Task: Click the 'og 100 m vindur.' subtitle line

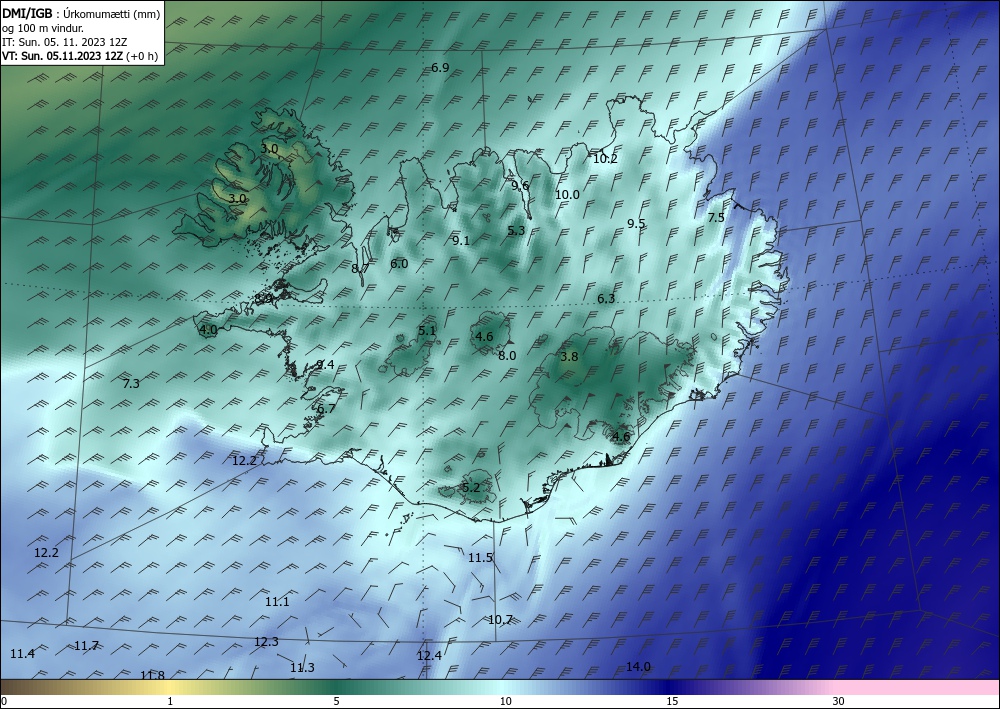Action: 42,28
